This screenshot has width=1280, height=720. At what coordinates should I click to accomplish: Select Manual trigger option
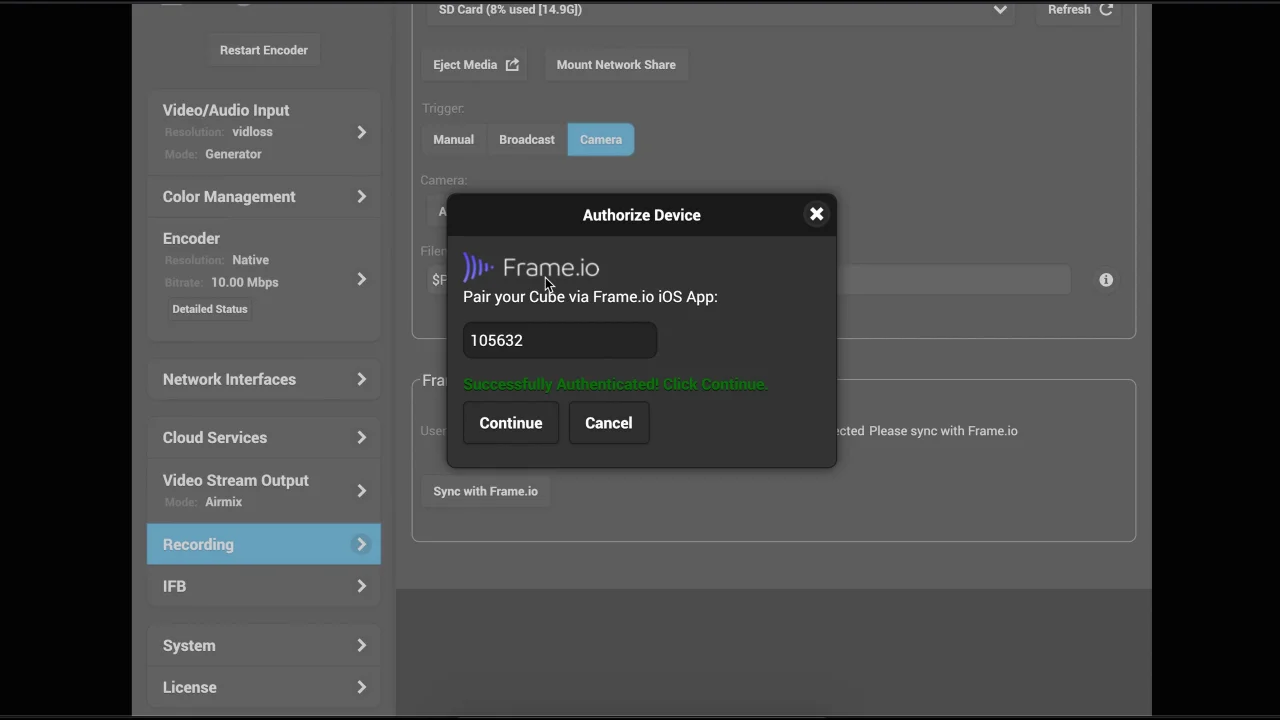(454, 140)
